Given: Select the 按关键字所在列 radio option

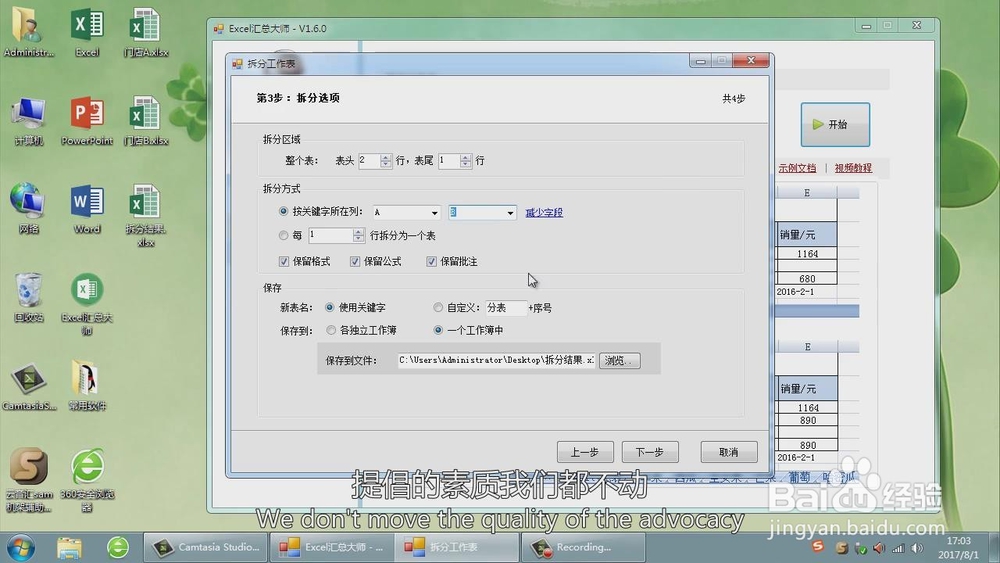Looking at the screenshot, I should pos(283,211).
